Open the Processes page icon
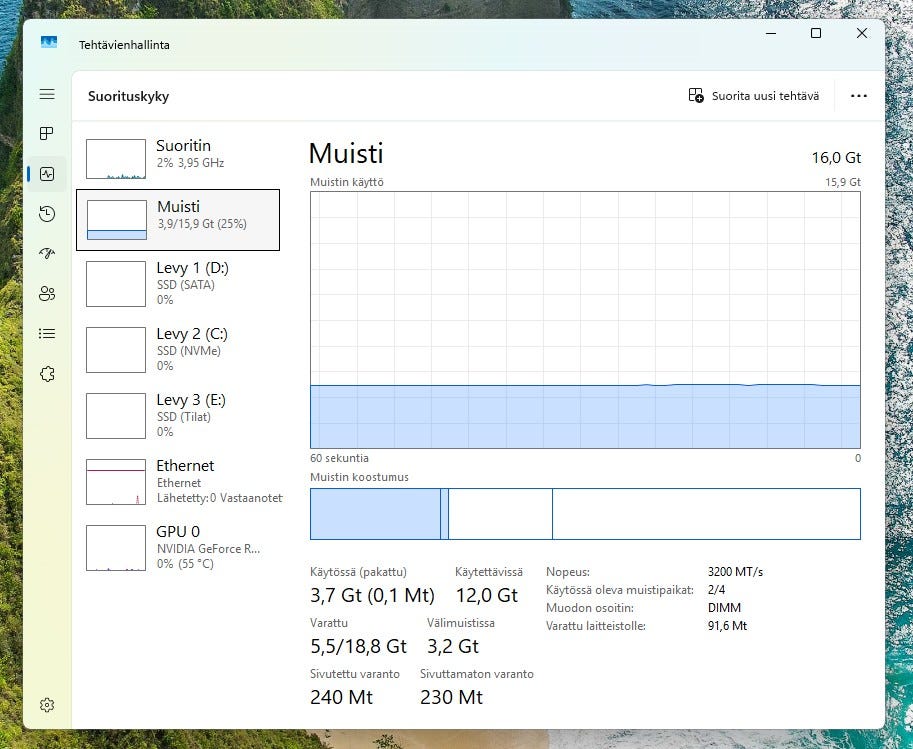The image size is (913, 749). point(47,134)
